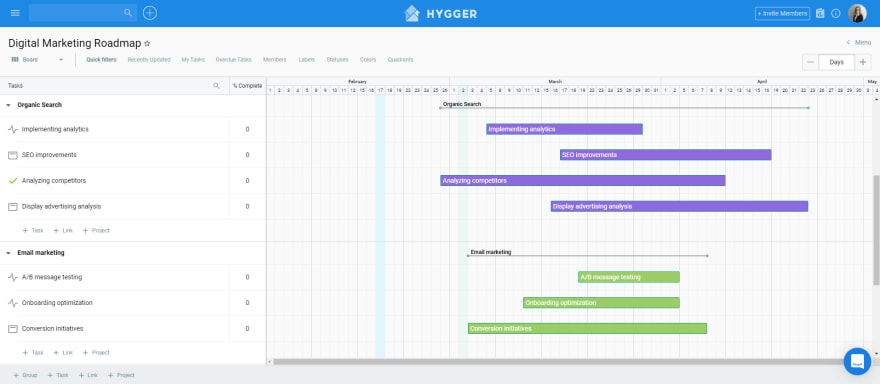Open the Board view dropdown

pos(37,60)
